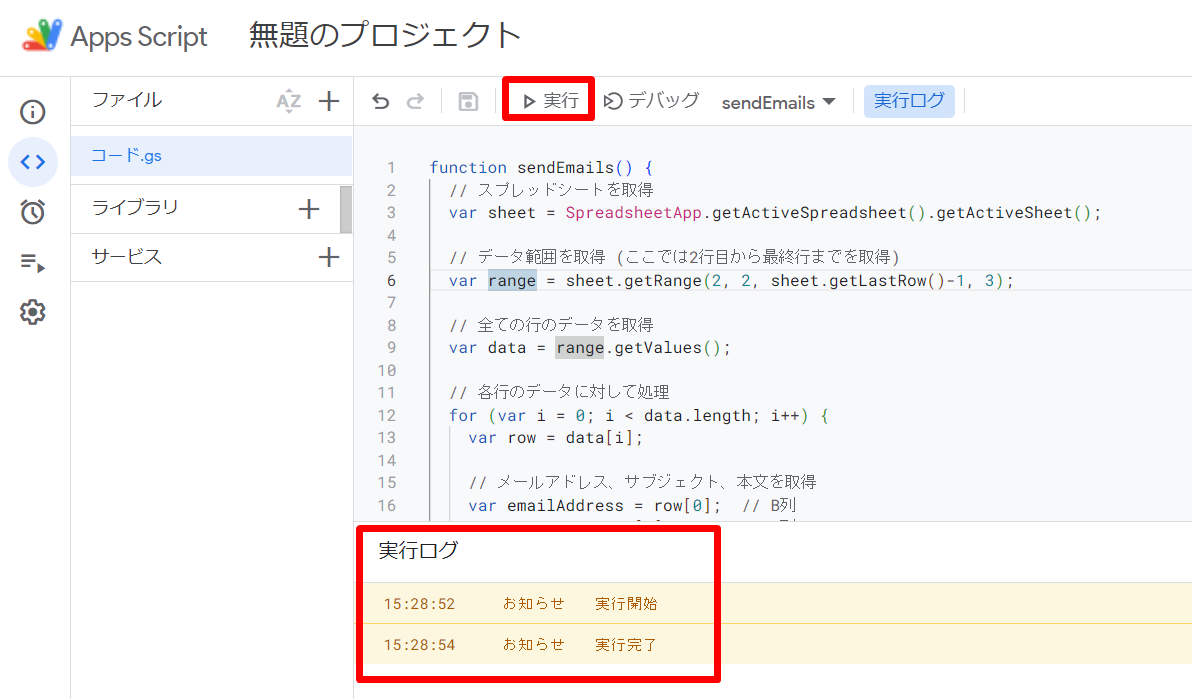Screen dimensions: 1192x699
Task: Click line number 12 in gutter
Action: [387, 415]
